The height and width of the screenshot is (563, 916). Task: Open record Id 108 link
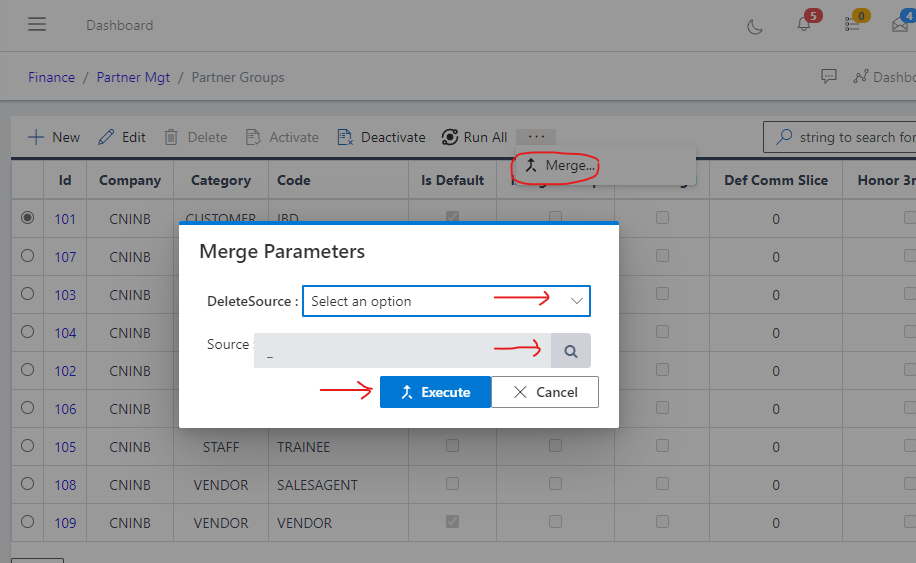coord(65,485)
